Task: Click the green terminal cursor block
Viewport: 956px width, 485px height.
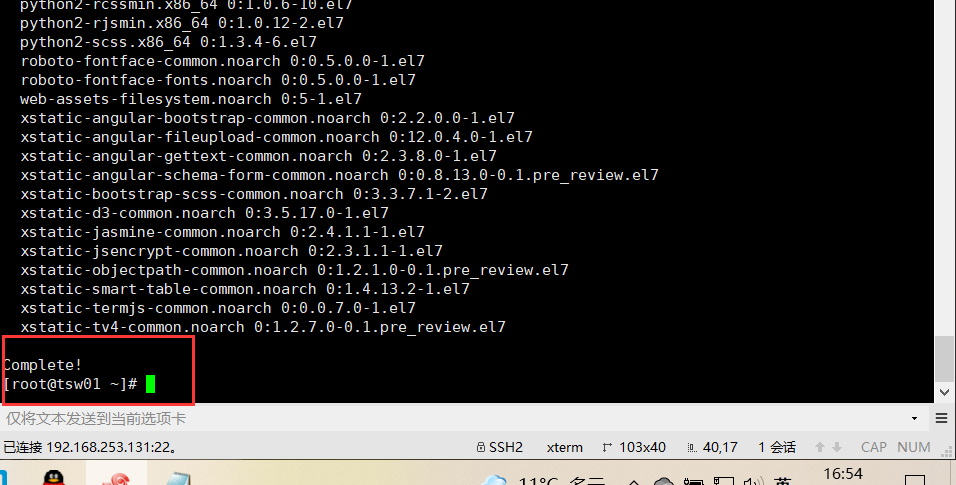Action: click(151, 384)
